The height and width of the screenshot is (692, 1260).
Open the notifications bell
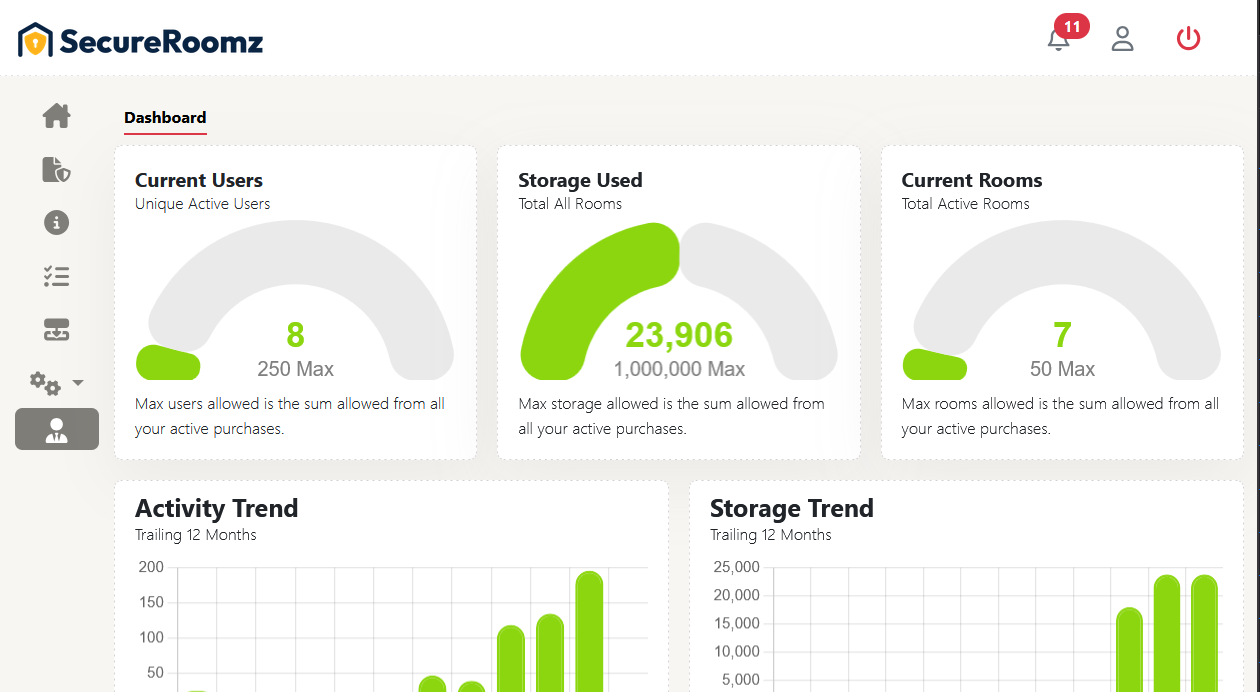tap(1058, 40)
